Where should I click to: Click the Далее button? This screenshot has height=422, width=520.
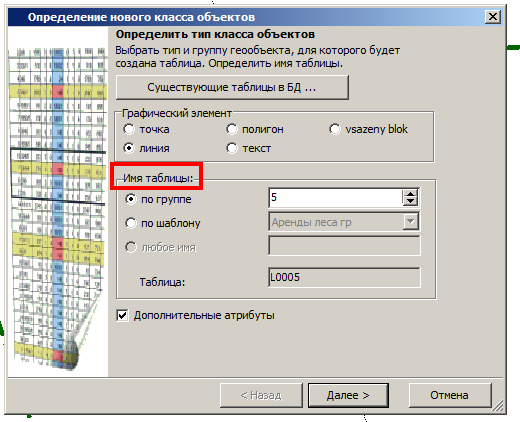[348, 395]
